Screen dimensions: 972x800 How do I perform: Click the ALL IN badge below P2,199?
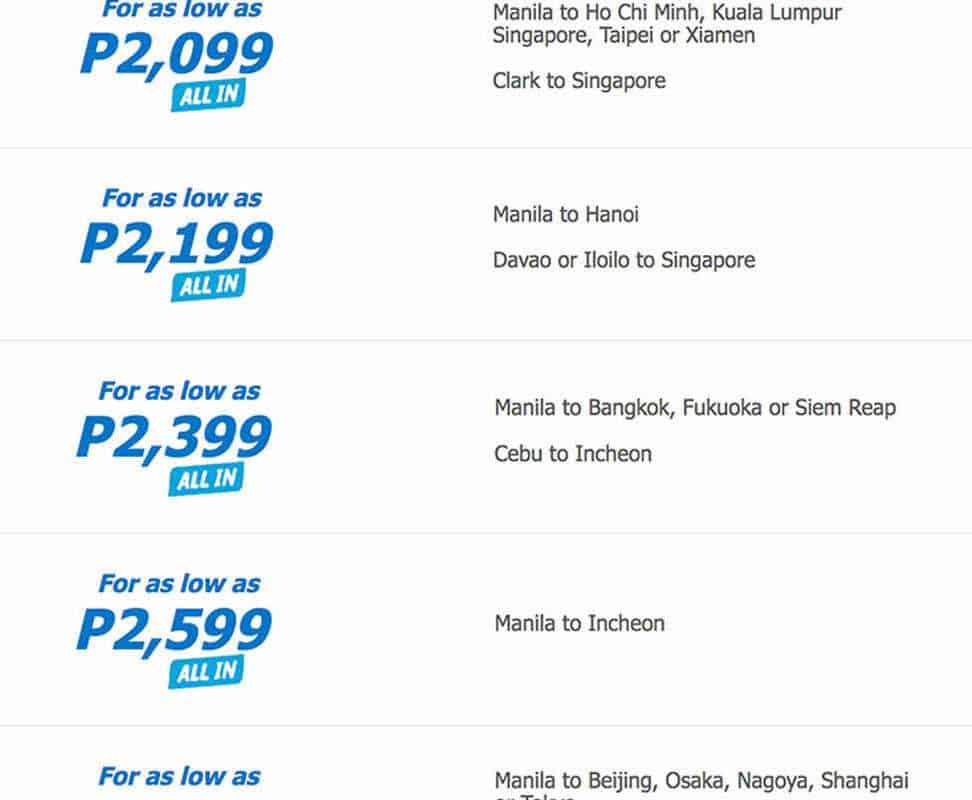click(208, 286)
